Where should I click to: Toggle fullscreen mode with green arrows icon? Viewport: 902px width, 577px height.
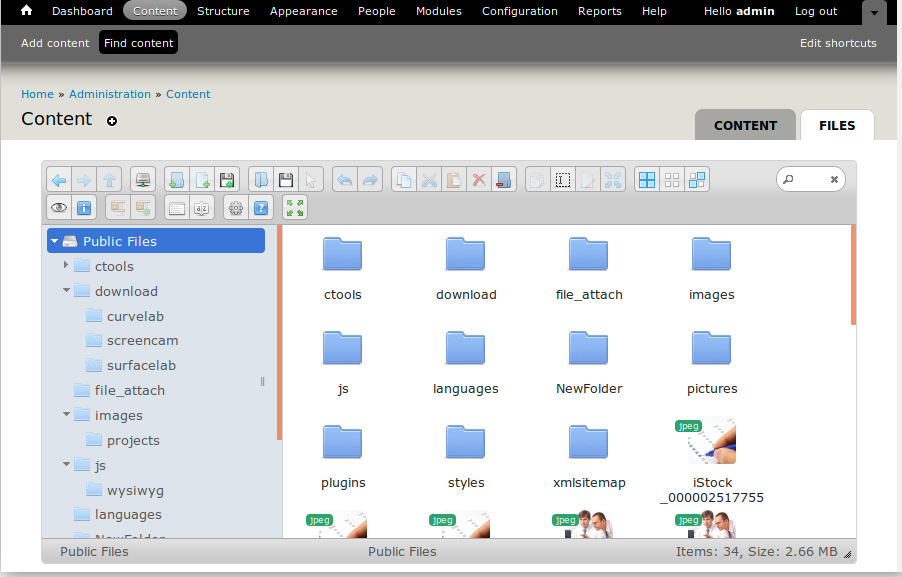pos(295,208)
